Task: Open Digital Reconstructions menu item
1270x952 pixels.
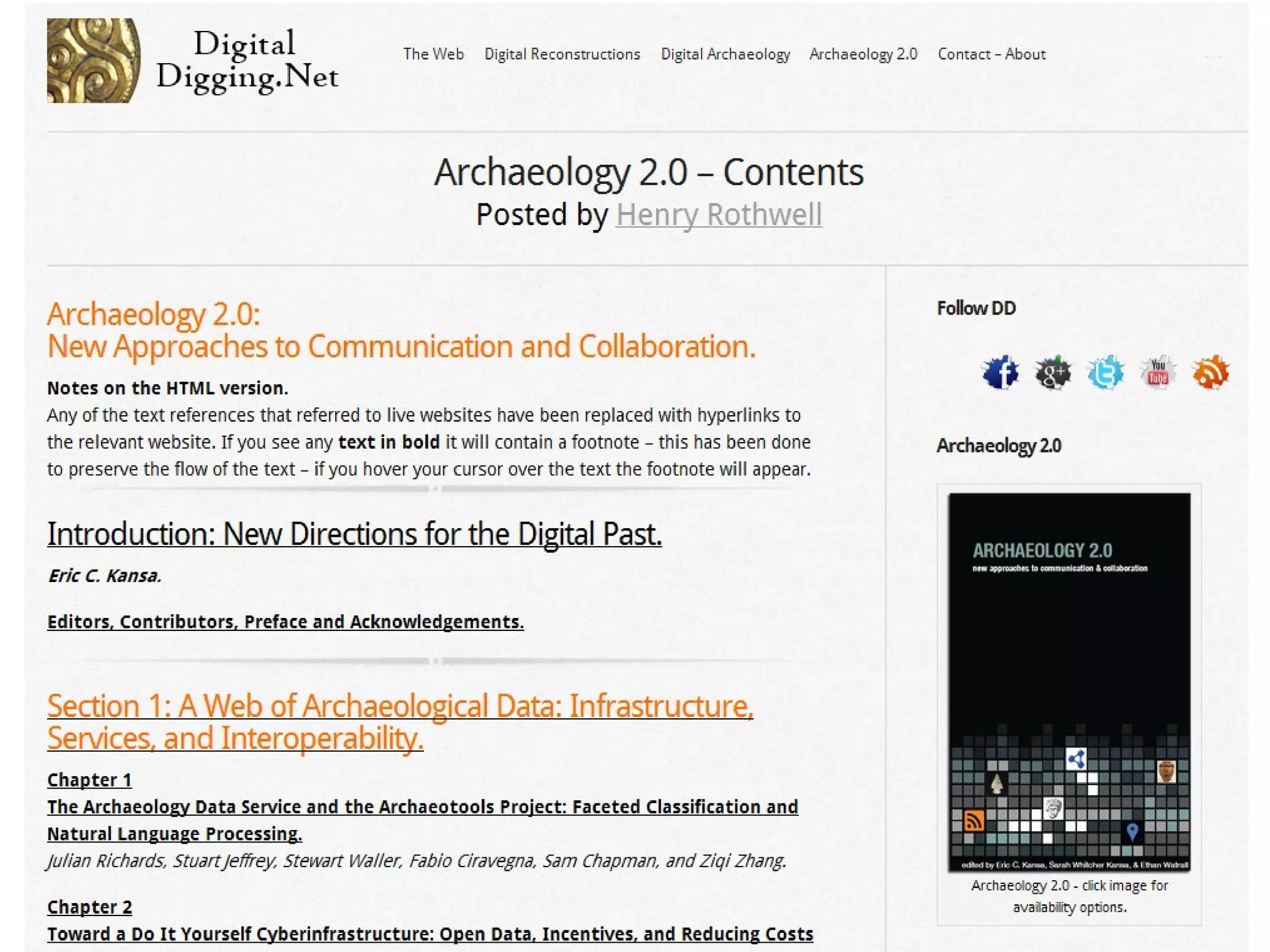Action: (x=562, y=55)
